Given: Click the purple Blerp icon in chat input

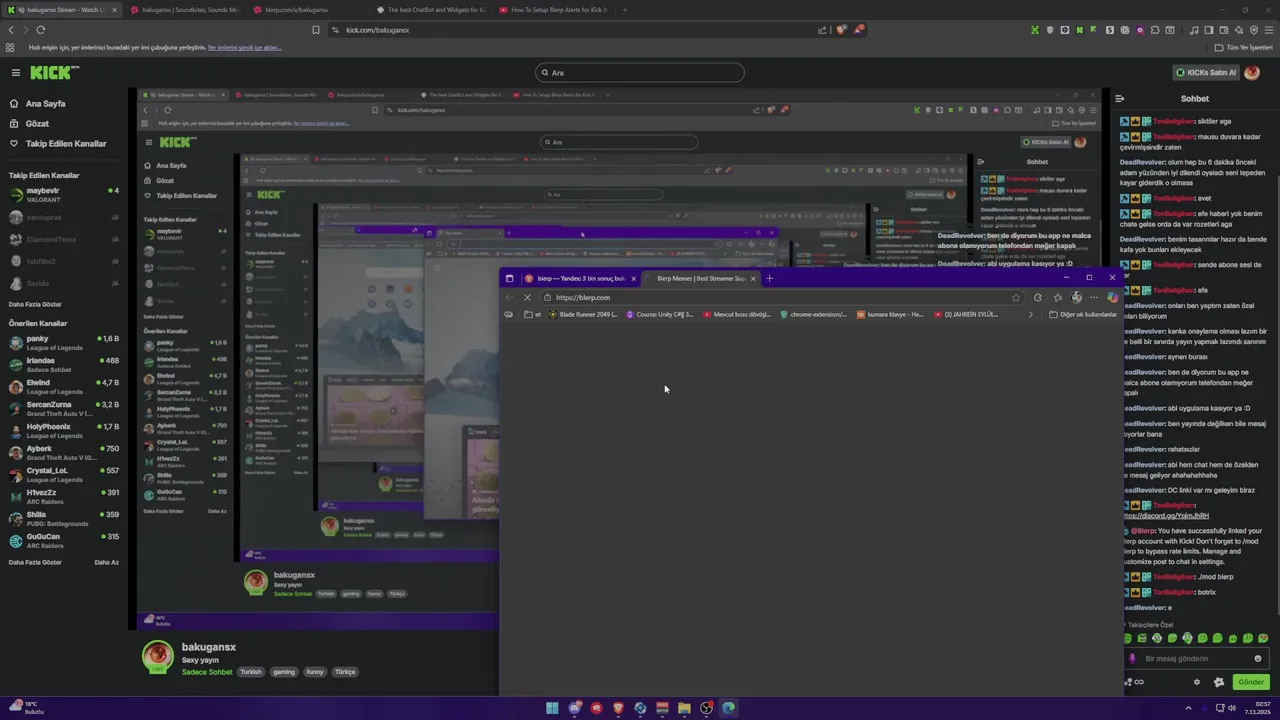Looking at the screenshot, I should pyautogui.click(x=1133, y=658).
